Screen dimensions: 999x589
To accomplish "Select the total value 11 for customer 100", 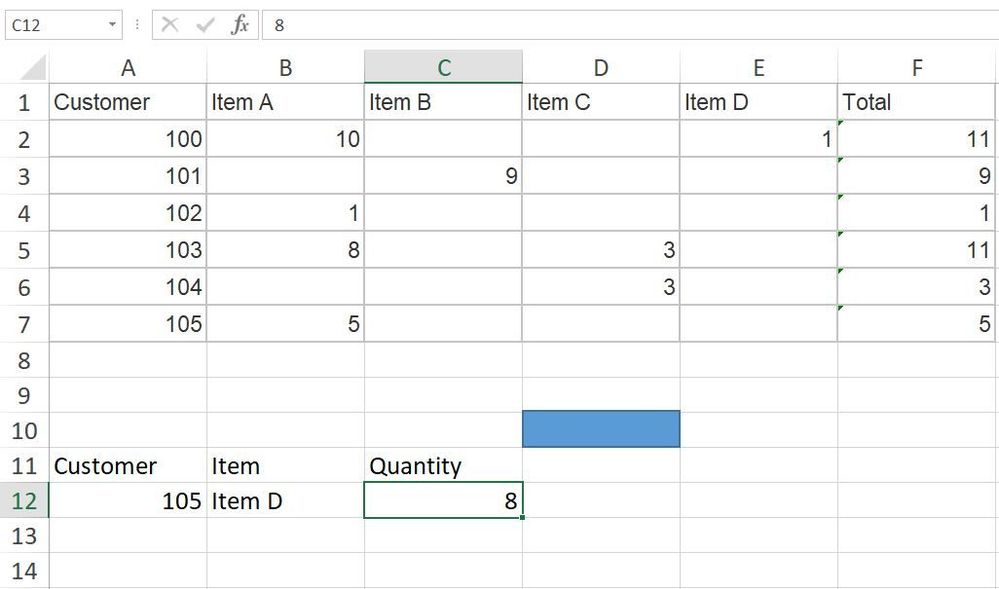I will (x=916, y=138).
